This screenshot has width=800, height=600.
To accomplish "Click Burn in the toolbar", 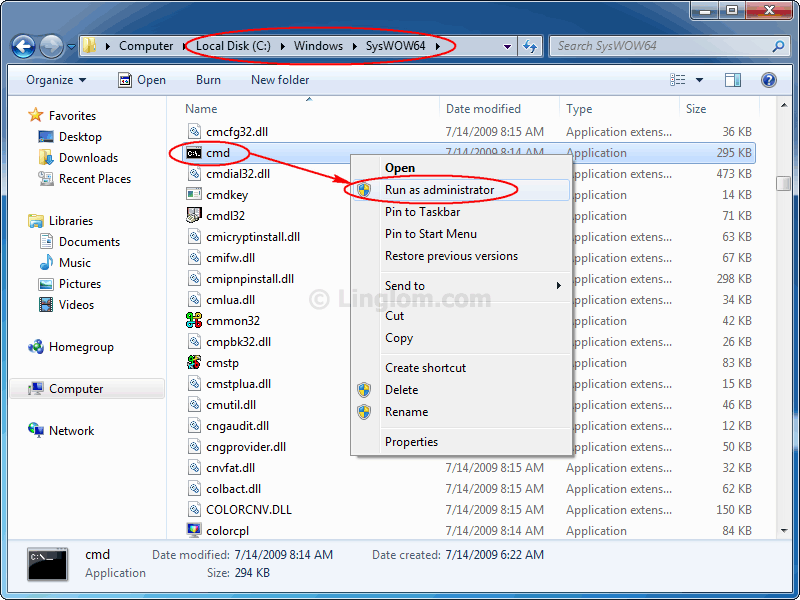I will click(208, 80).
